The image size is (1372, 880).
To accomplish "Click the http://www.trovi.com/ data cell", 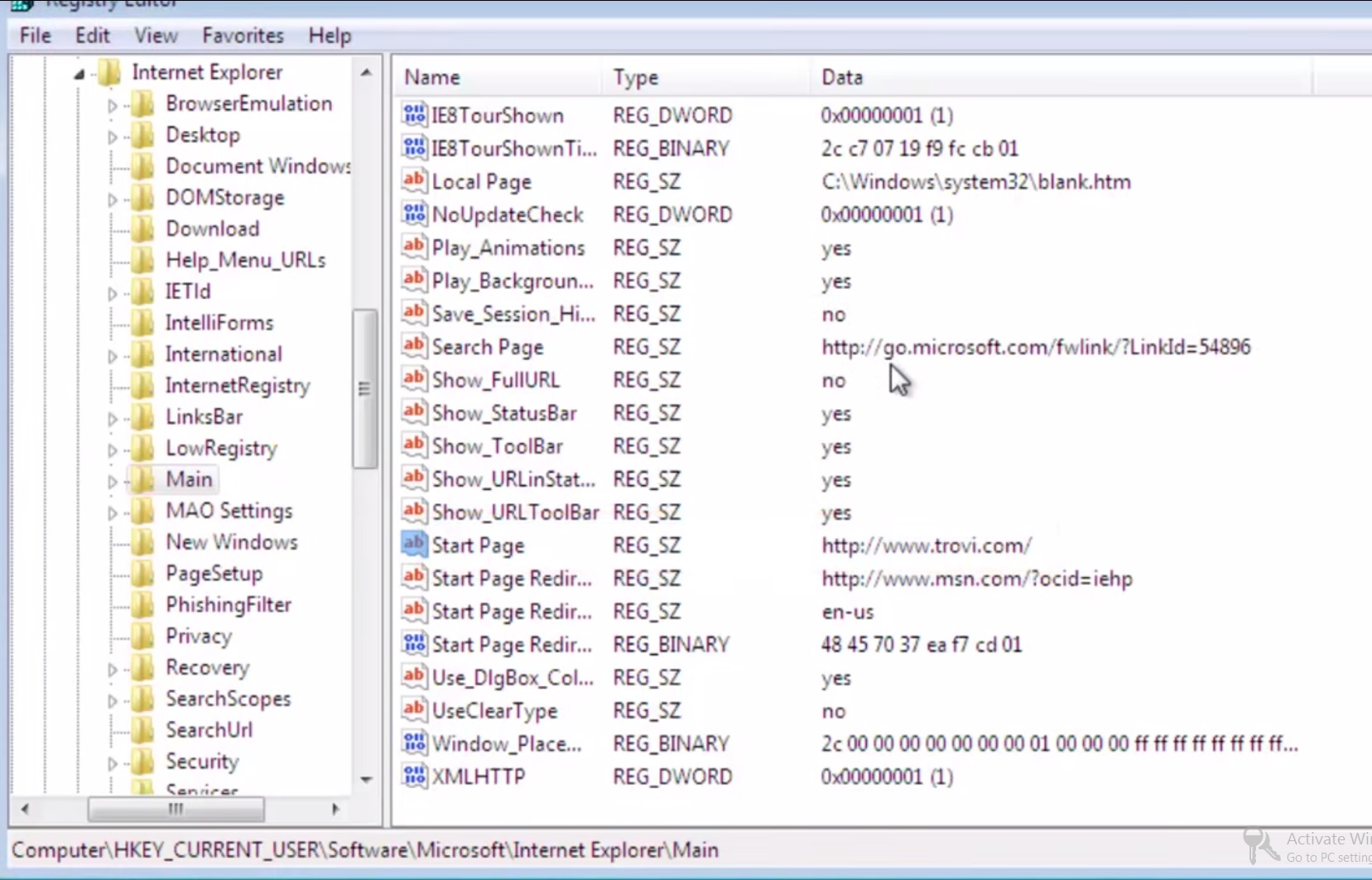I will [927, 546].
